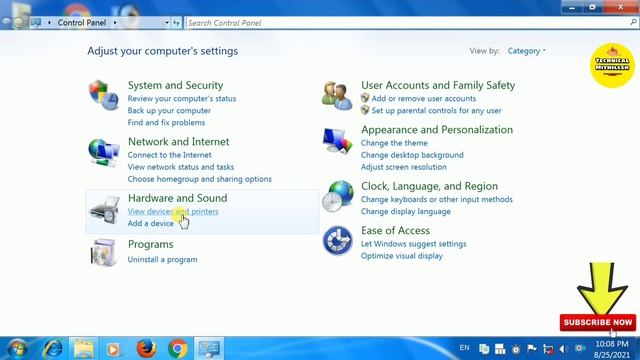Image resolution: width=640 pixels, height=360 pixels.
Task: Click Add a device
Action: 150,223
